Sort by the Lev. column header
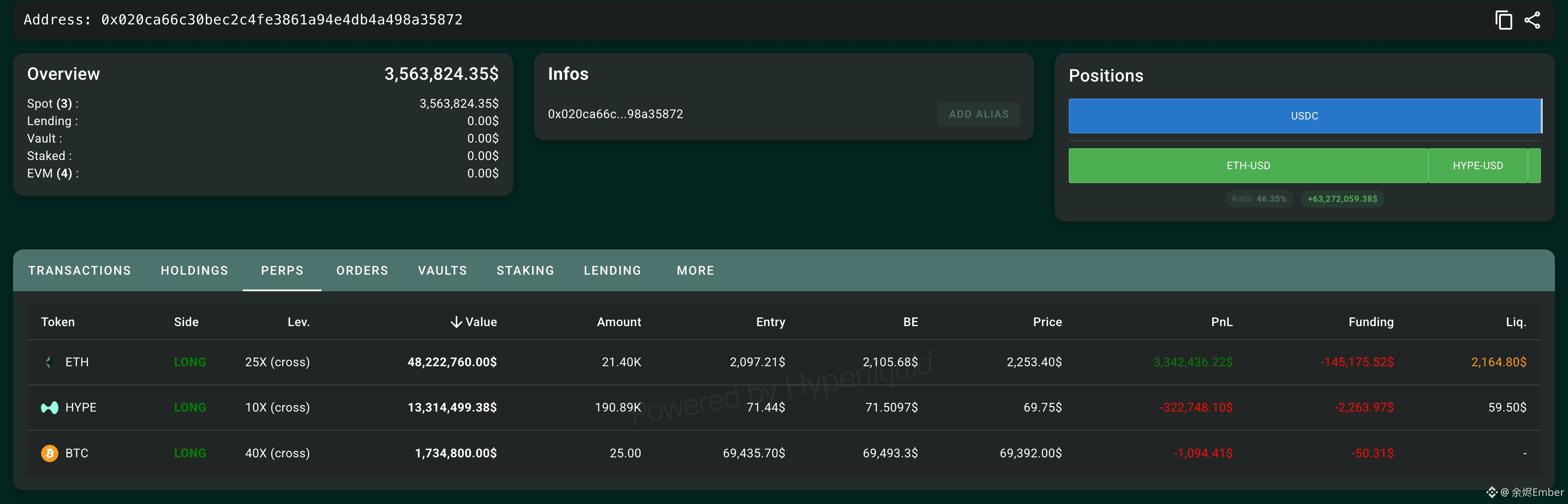The height and width of the screenshot is (504, 1568). point(298,322)
